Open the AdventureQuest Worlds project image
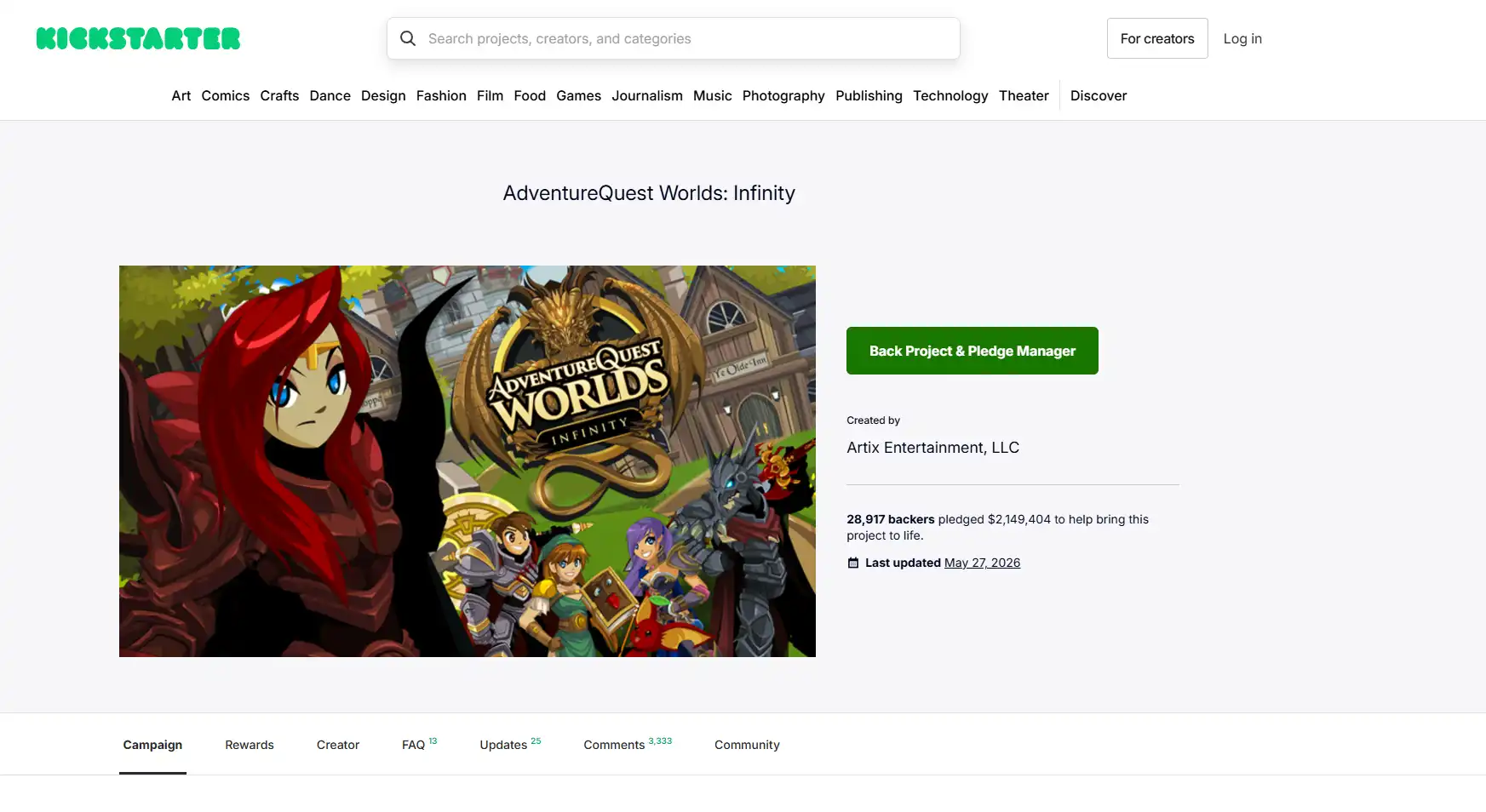Viewport: 1486px width, 812px height. coord(468,461)
